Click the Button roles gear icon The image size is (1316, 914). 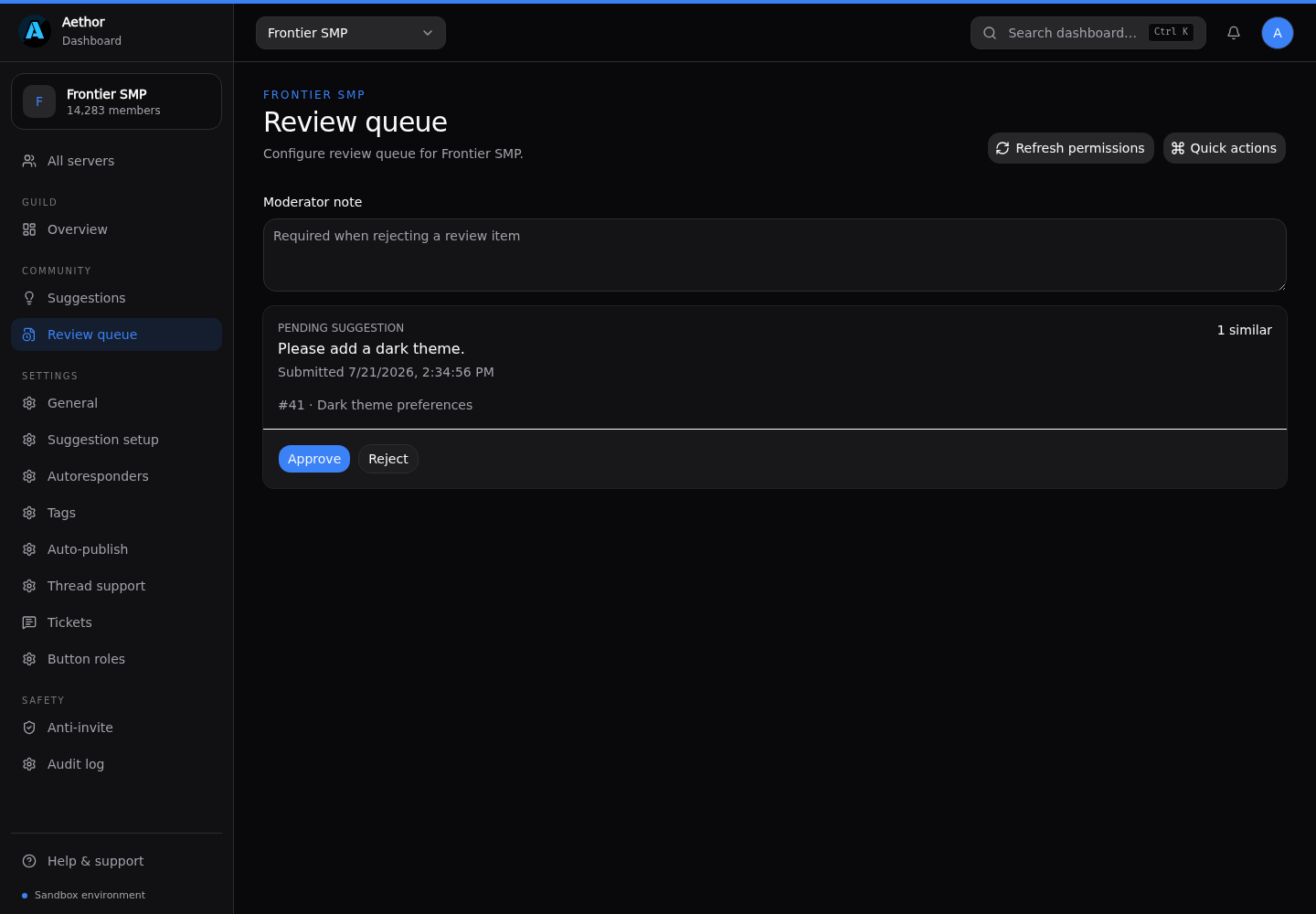point(29,659)
